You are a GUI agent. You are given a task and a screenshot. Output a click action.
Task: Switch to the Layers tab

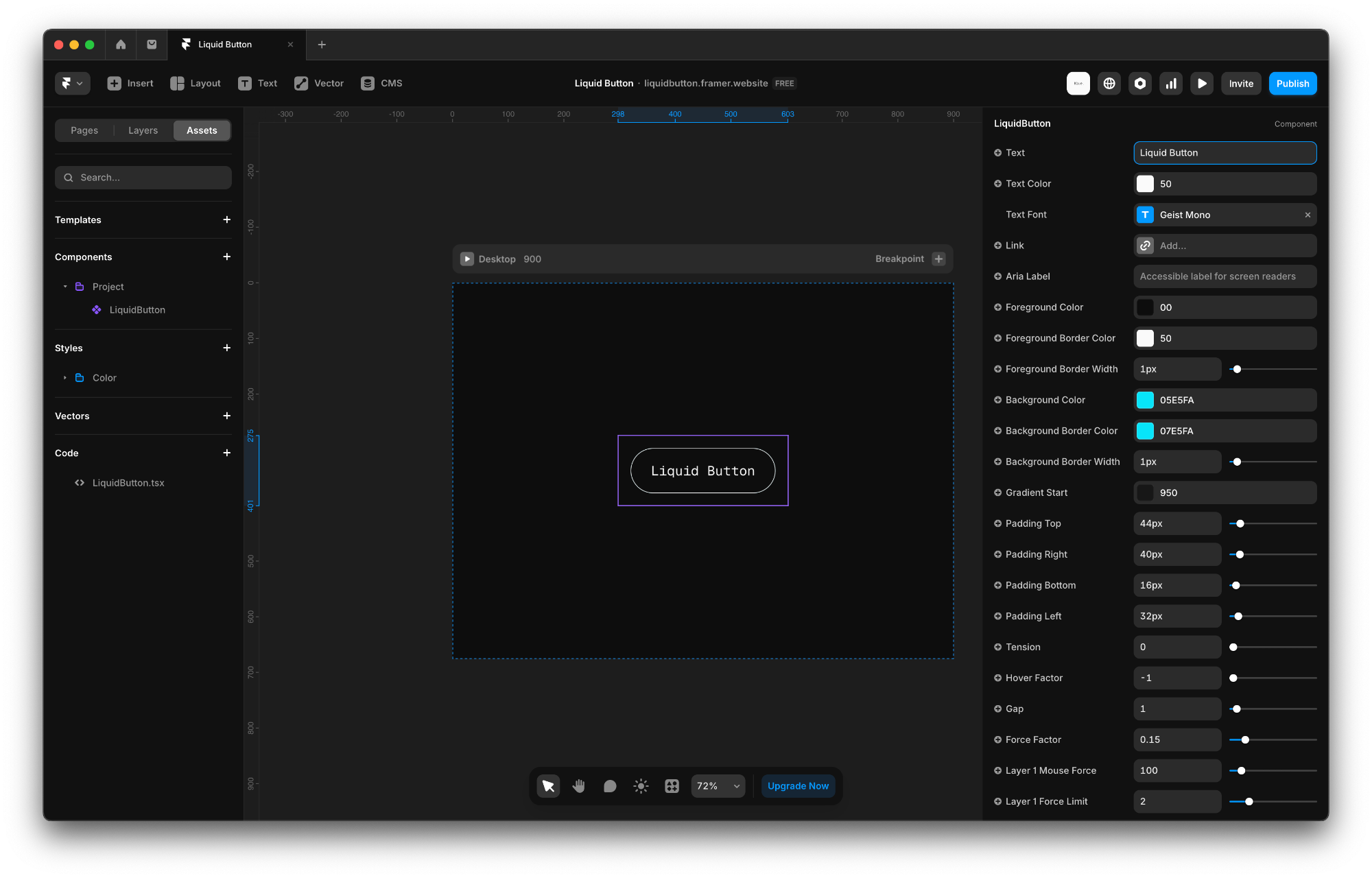click(x=143, y=130)
